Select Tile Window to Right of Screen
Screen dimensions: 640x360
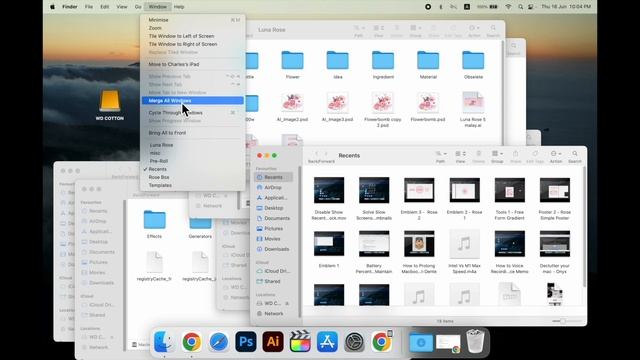[193, 44]
